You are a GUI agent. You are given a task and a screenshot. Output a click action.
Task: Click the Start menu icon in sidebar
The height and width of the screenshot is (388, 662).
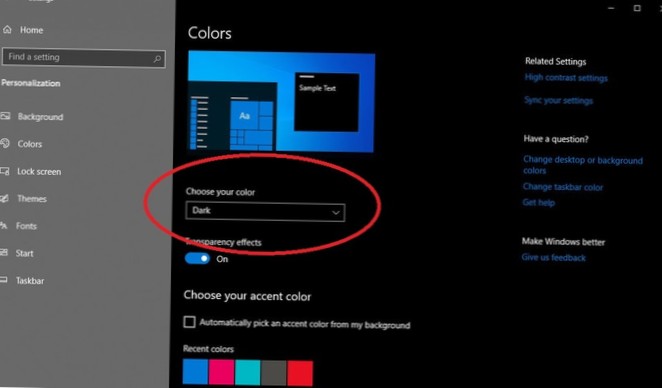click(4, 252)
